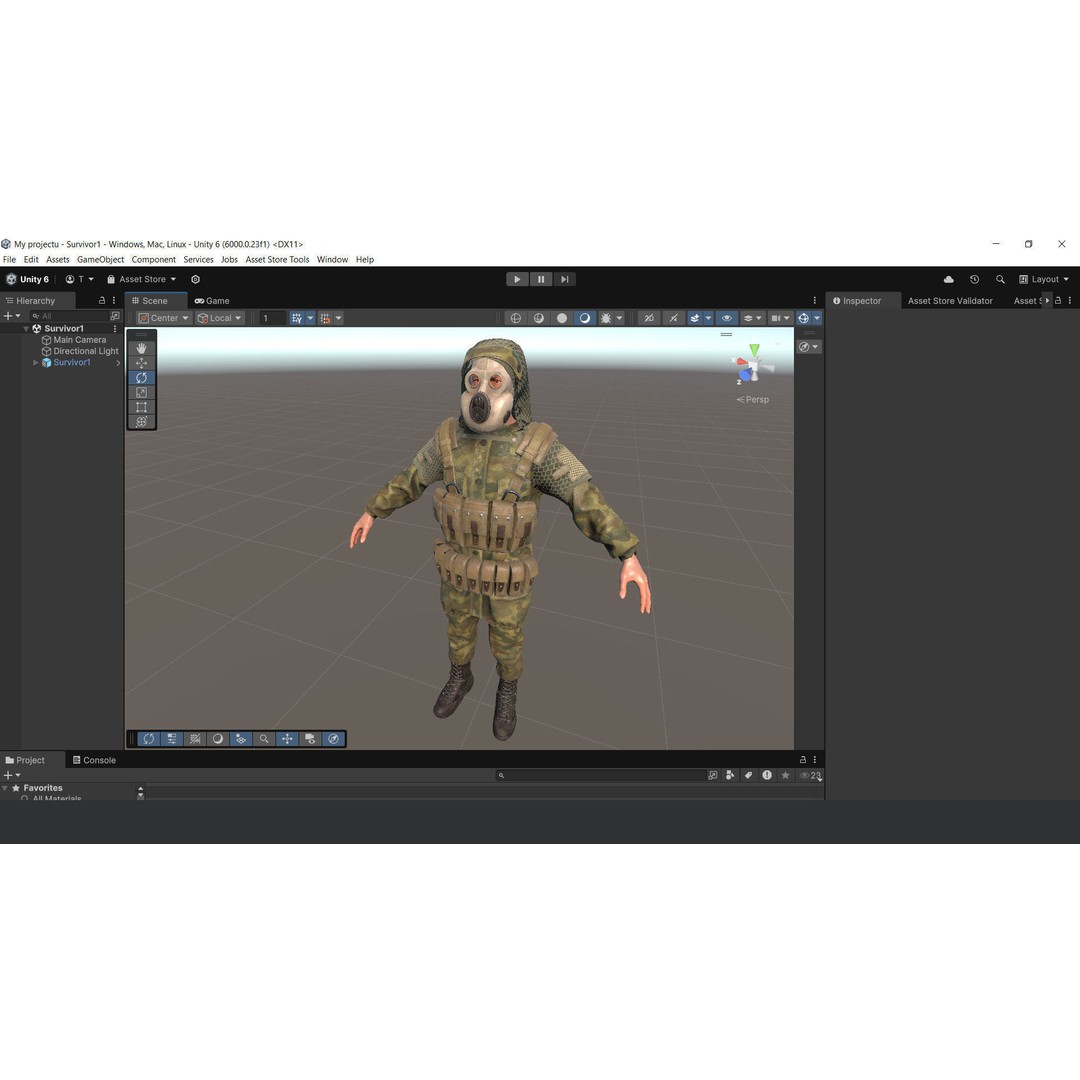This screenshot has height=1080, width=1080.
Task: Open the Window menu
Action: click(x=332, y=260)
